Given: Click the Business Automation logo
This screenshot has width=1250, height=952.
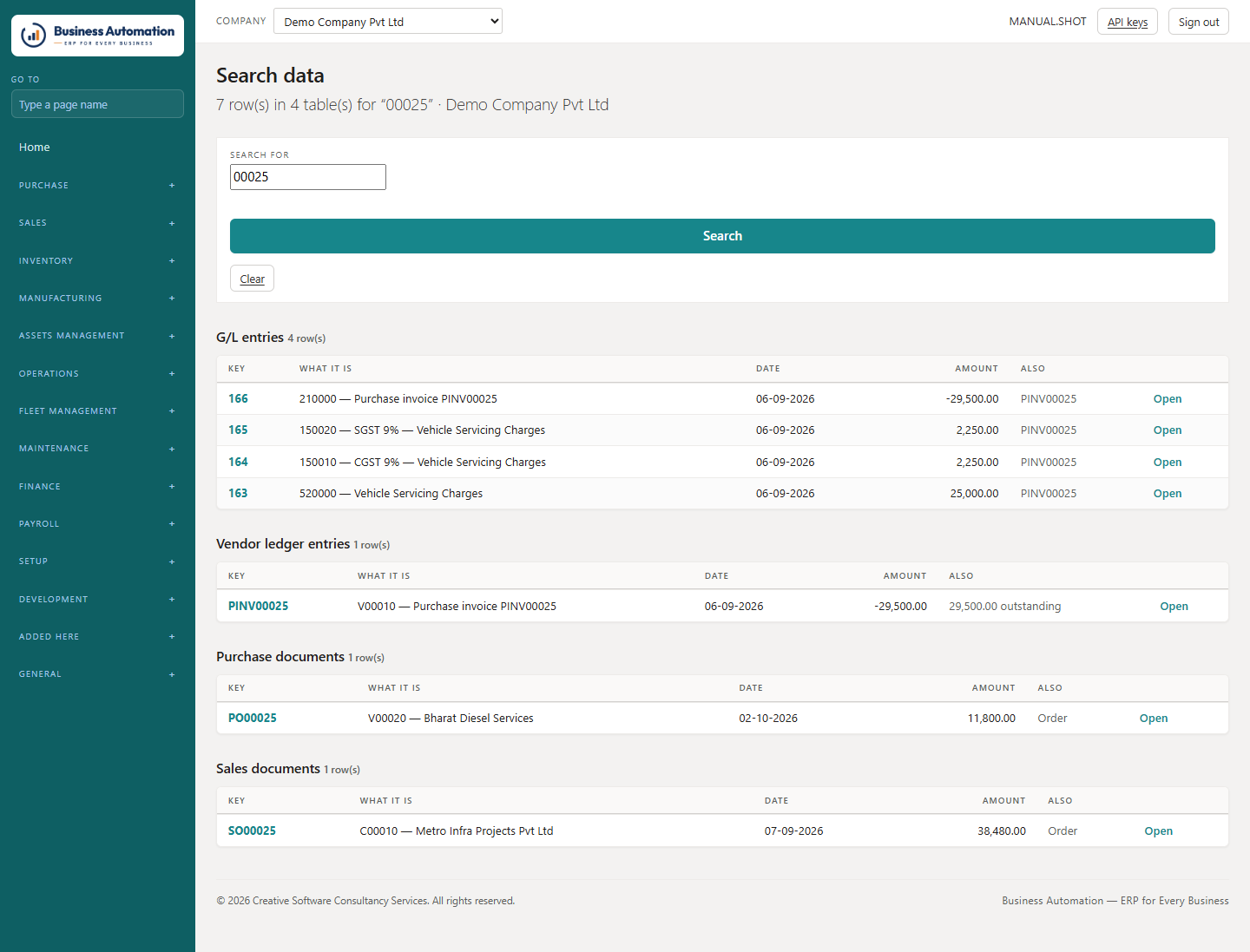Looking at the screenshot, I should coord(97,36).
